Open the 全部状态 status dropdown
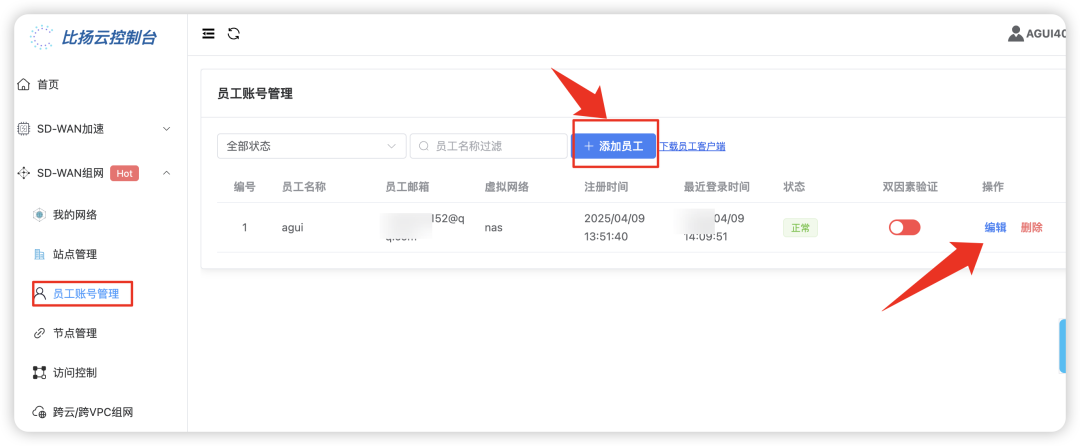 click(311, 146)
